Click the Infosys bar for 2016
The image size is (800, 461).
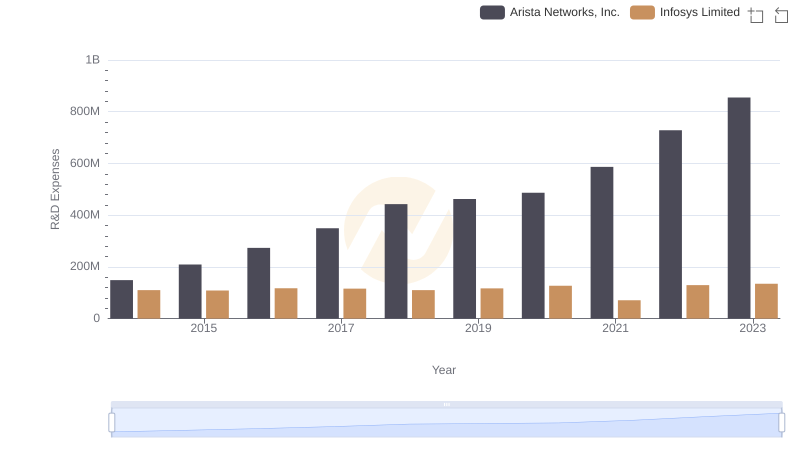286,303
